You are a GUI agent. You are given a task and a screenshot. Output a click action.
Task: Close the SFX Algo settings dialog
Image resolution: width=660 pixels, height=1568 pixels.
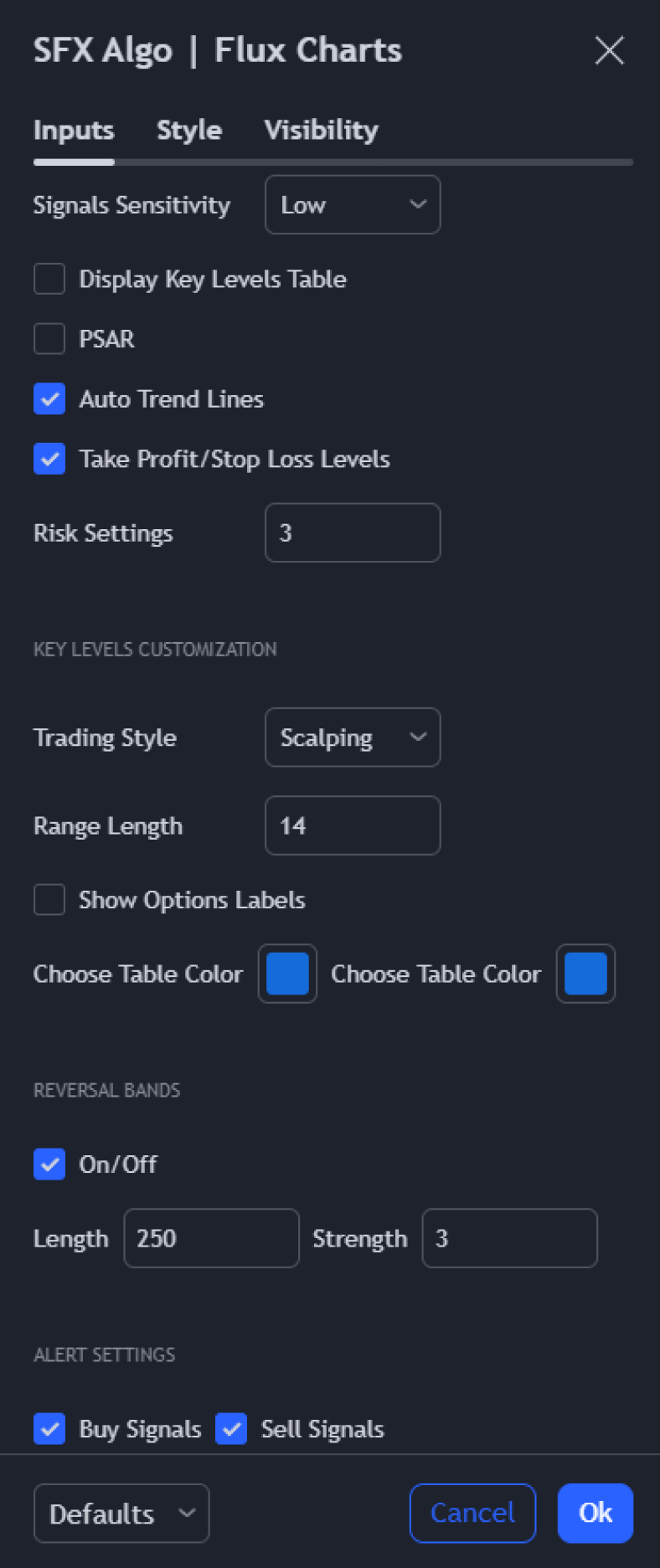609,50
